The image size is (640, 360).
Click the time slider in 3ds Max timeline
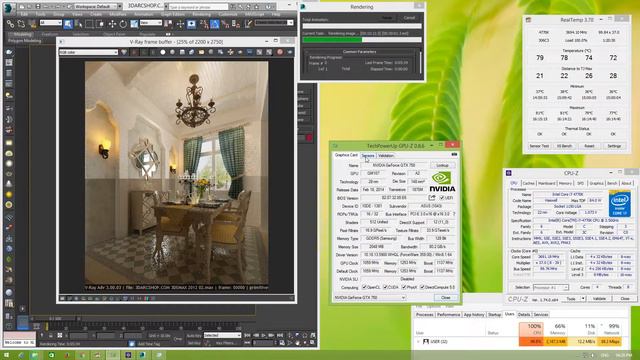coord(55,318)
